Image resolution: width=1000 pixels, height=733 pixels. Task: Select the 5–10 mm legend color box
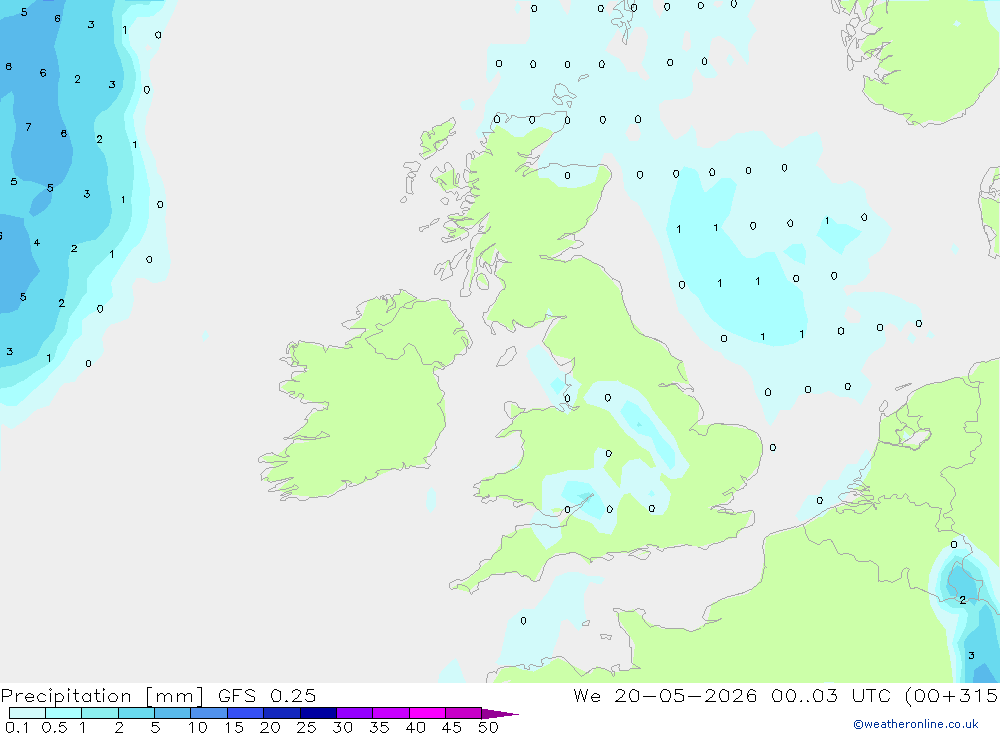point(173,713)
